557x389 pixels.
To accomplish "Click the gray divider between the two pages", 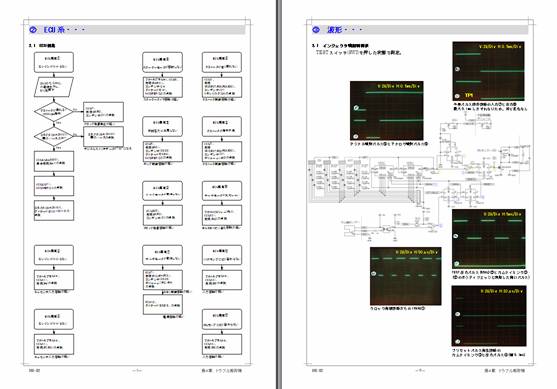I will (279, 194).
